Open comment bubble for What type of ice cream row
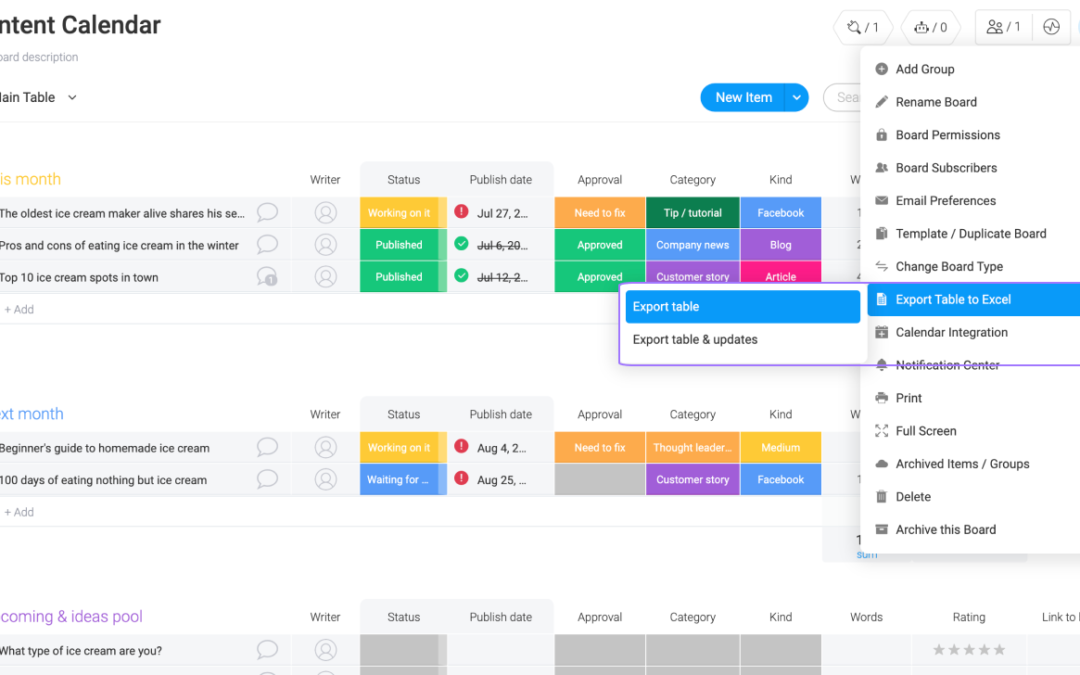 pos(267,650)
